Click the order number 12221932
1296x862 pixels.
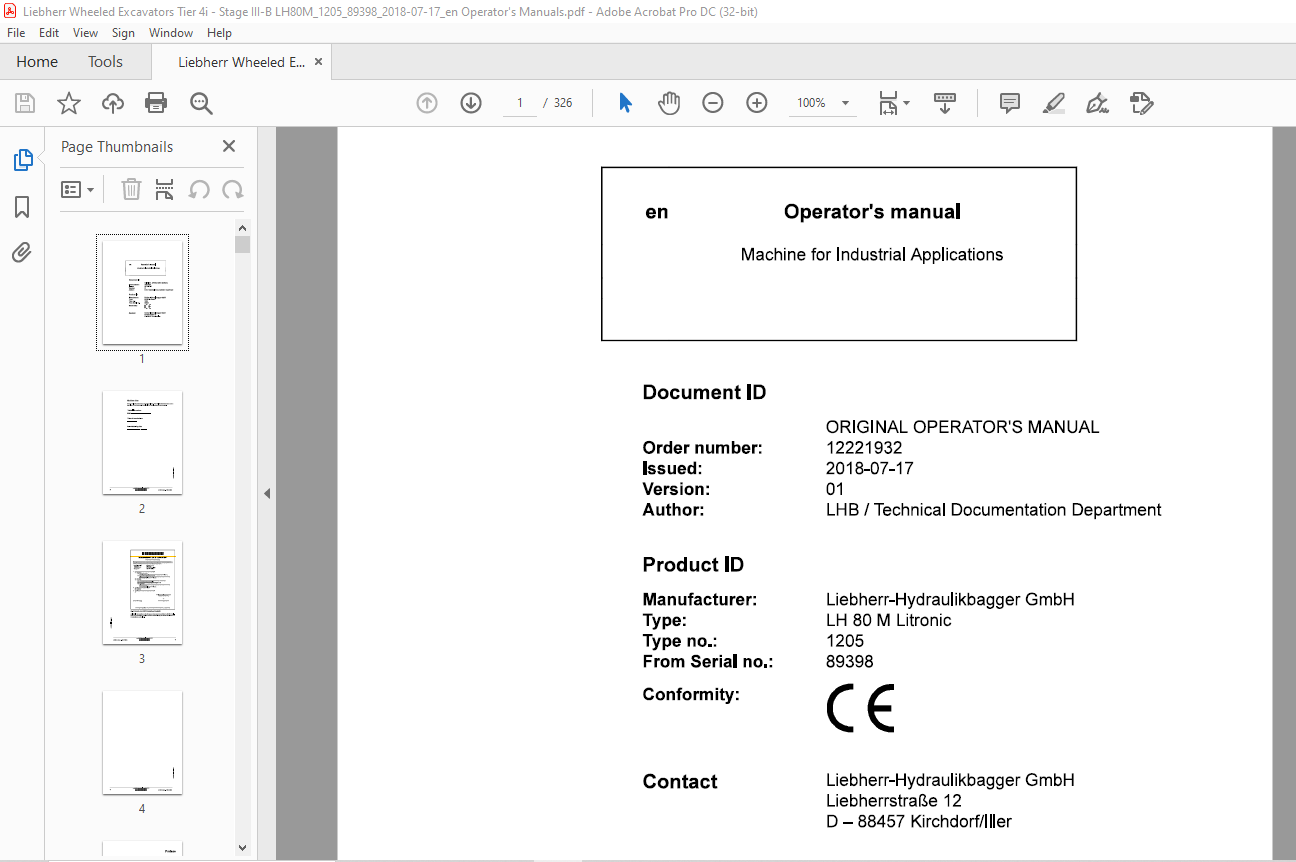click(x=864, y=448)
